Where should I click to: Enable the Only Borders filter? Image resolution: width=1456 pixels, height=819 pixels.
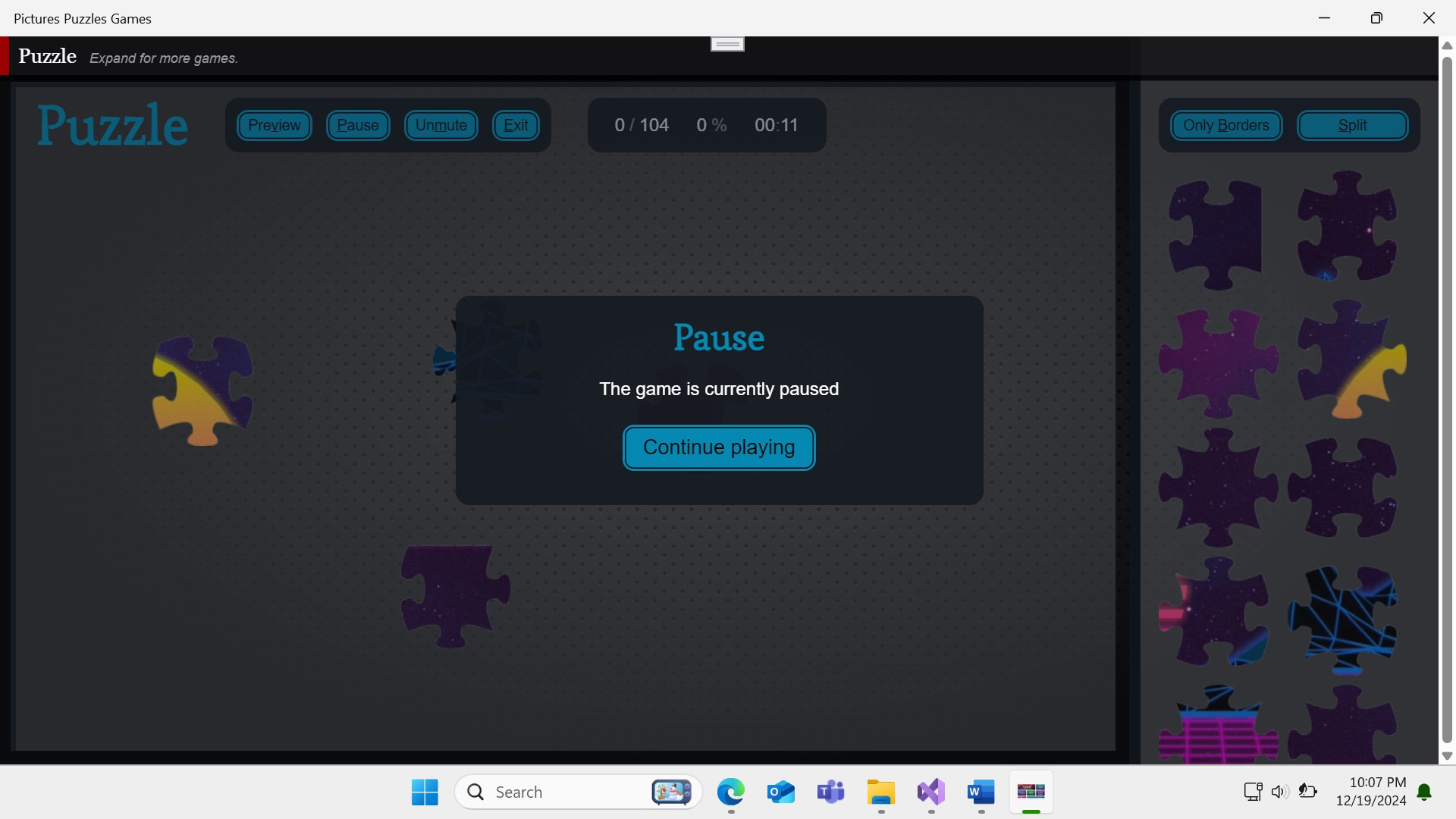pos(1225,125)
